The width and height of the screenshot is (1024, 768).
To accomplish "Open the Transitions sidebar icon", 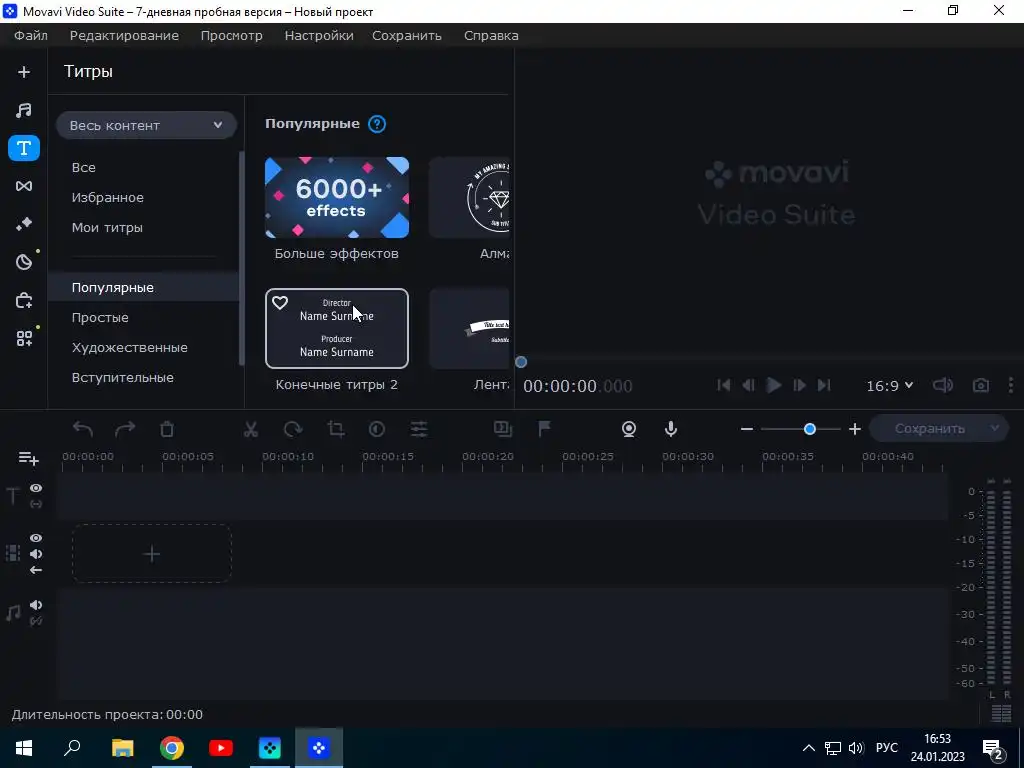I will [24, 186].
